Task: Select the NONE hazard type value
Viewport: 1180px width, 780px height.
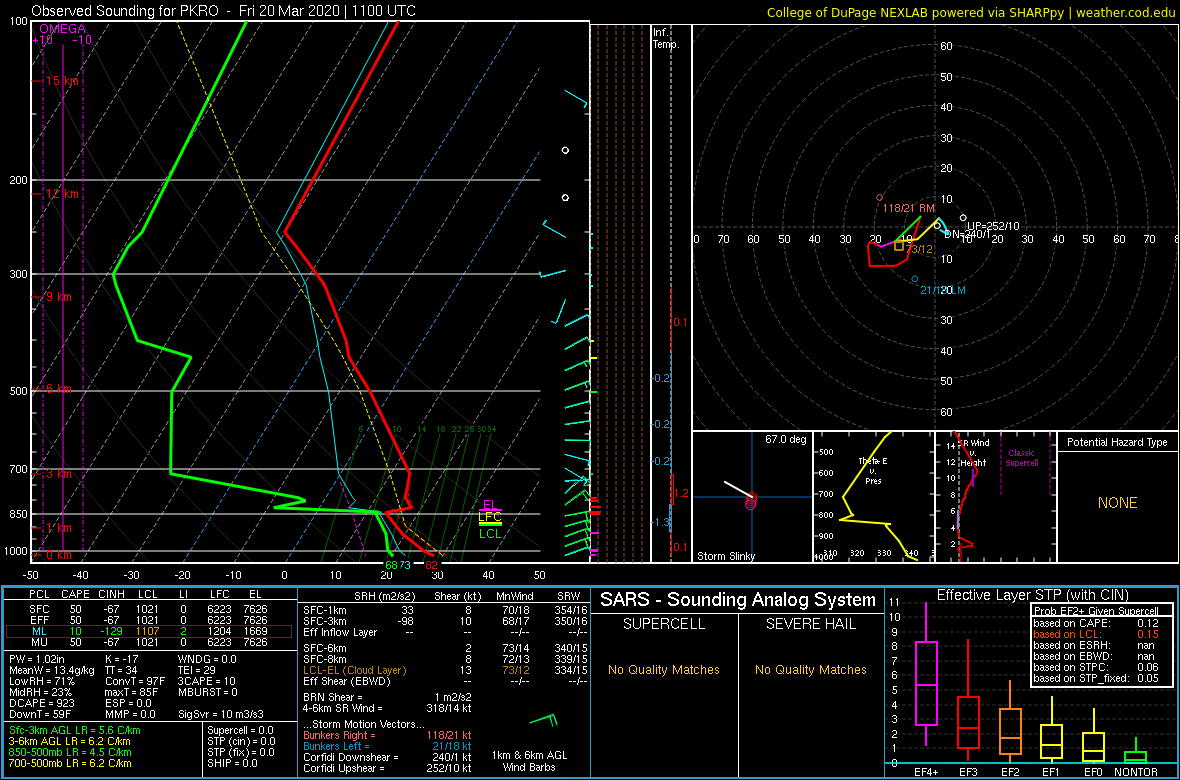Action: [1117, 503]
